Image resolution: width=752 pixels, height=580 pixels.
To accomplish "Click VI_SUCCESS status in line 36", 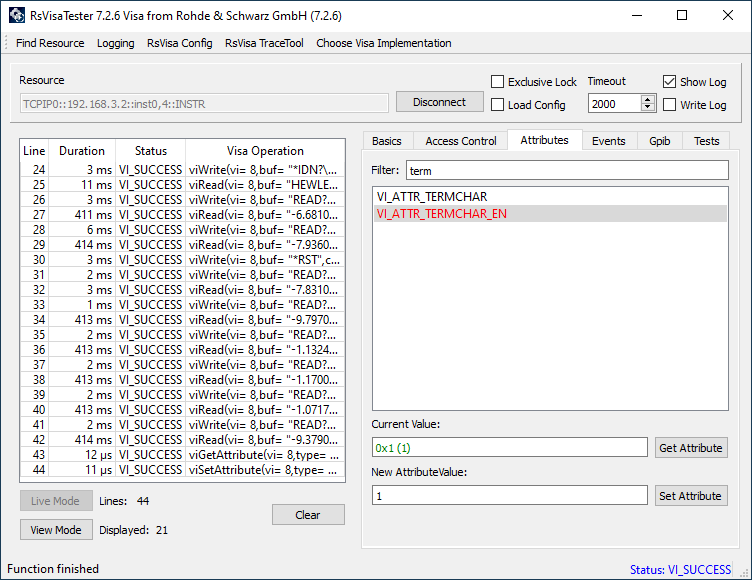I will tap(151, 350).
